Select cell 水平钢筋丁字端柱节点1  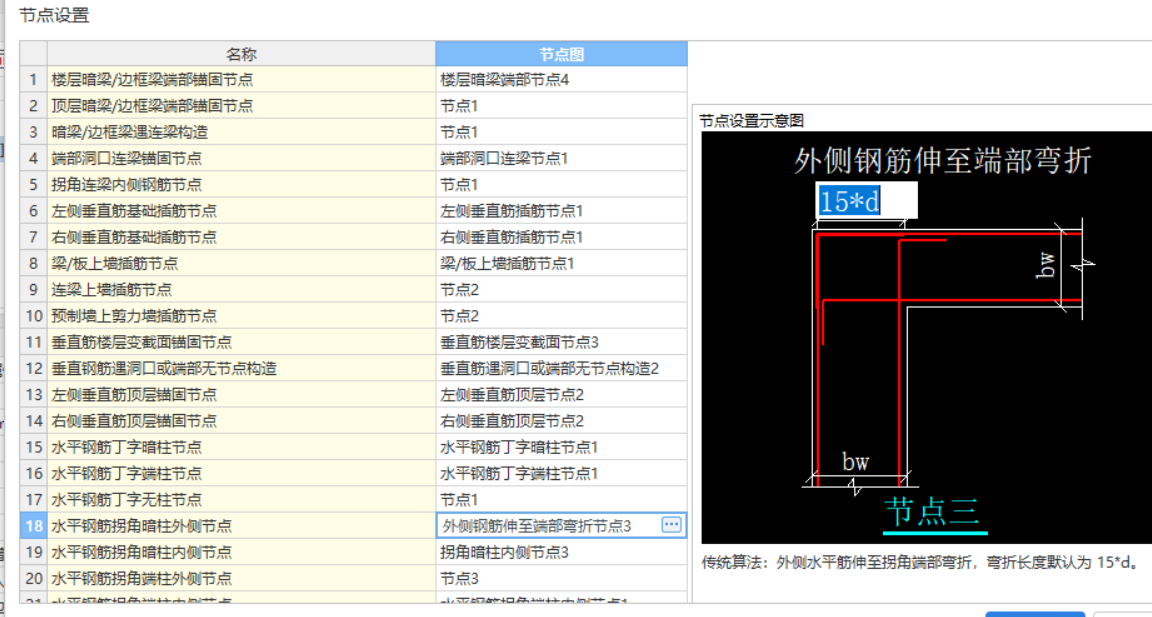click(x=561, y=473)
